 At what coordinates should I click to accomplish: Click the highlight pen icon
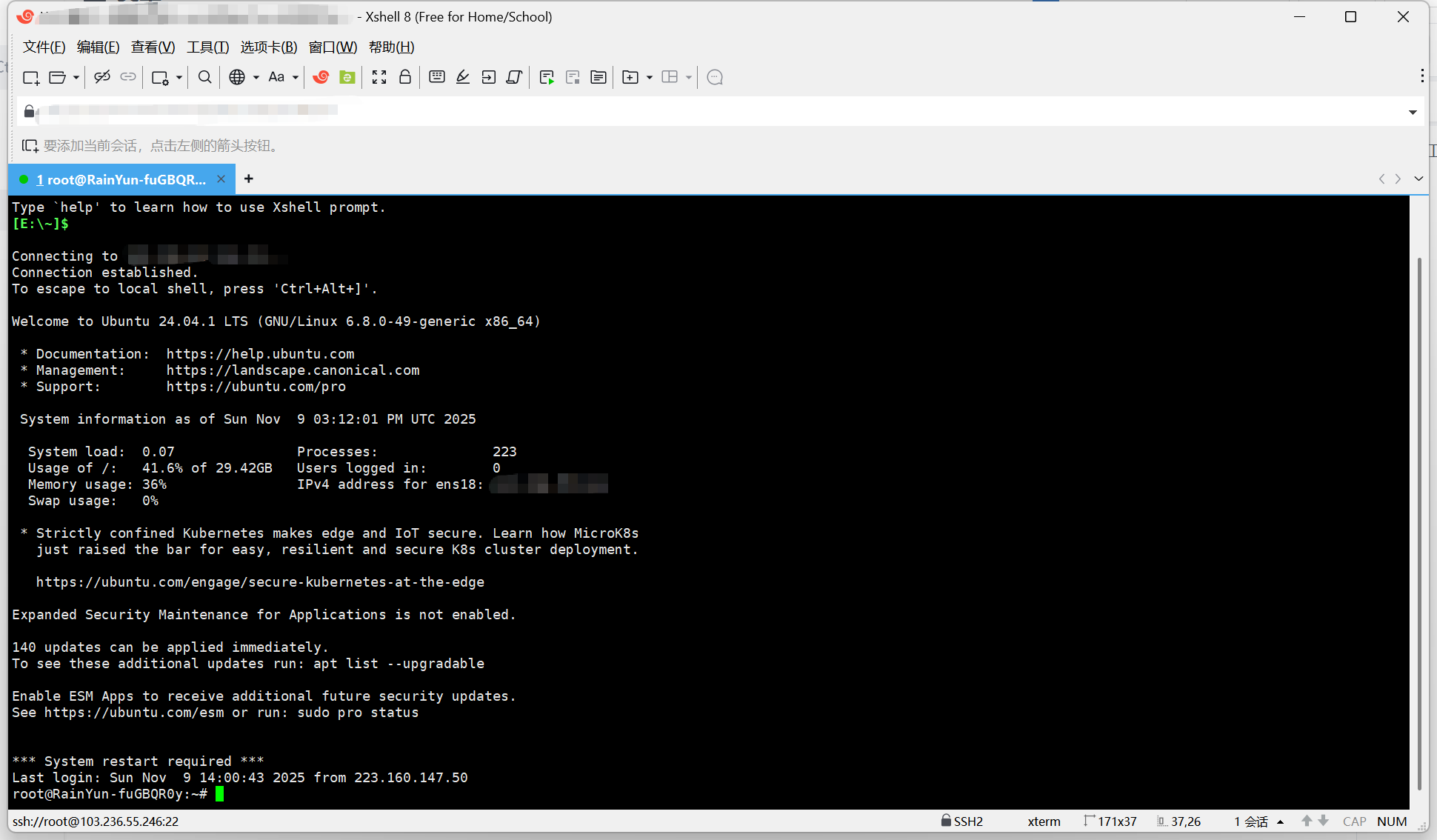[463, 77]
